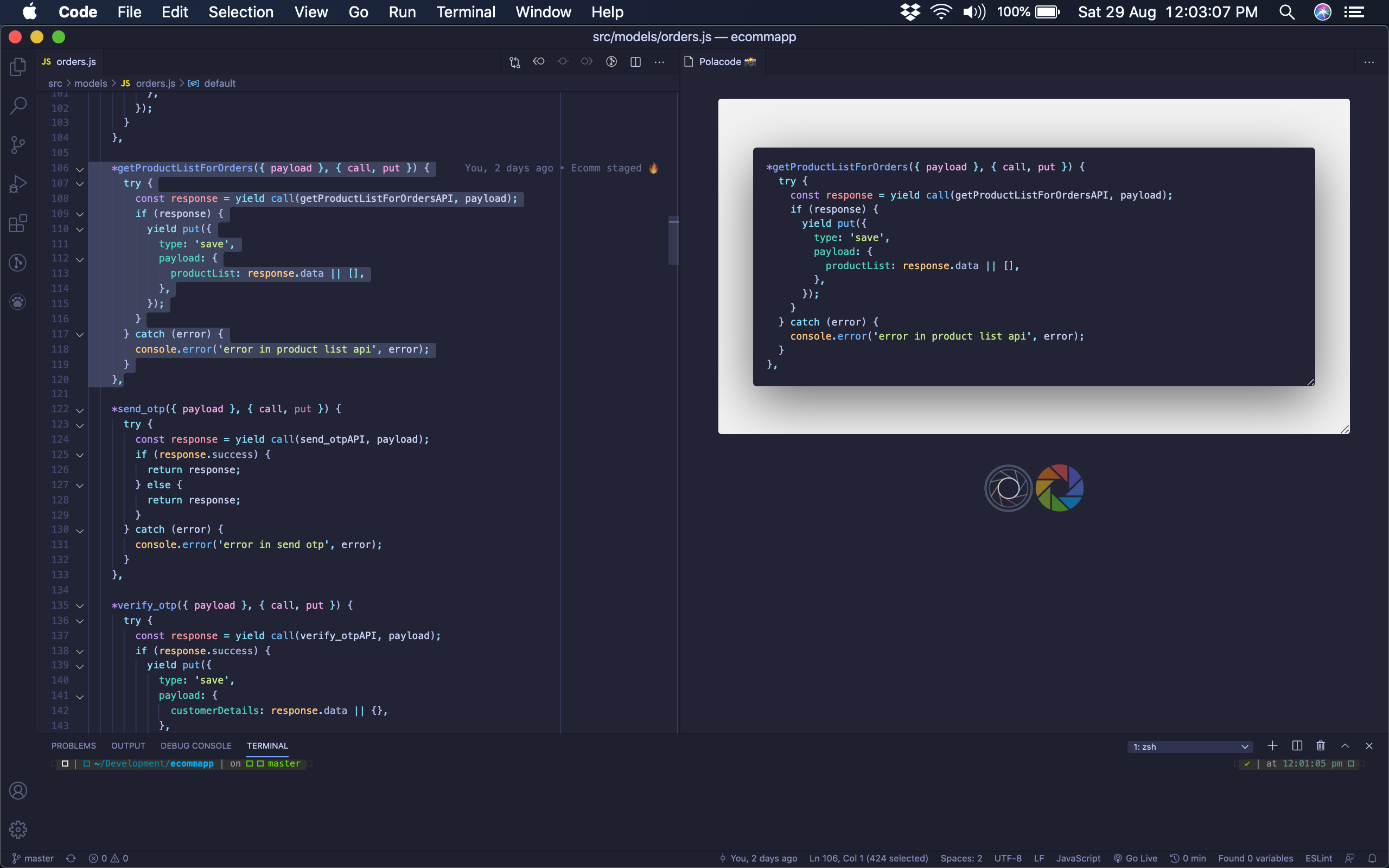Screen dimensions: 1389x868
Task: Open the Search view in activity bar
Action: tap(18, 106)
